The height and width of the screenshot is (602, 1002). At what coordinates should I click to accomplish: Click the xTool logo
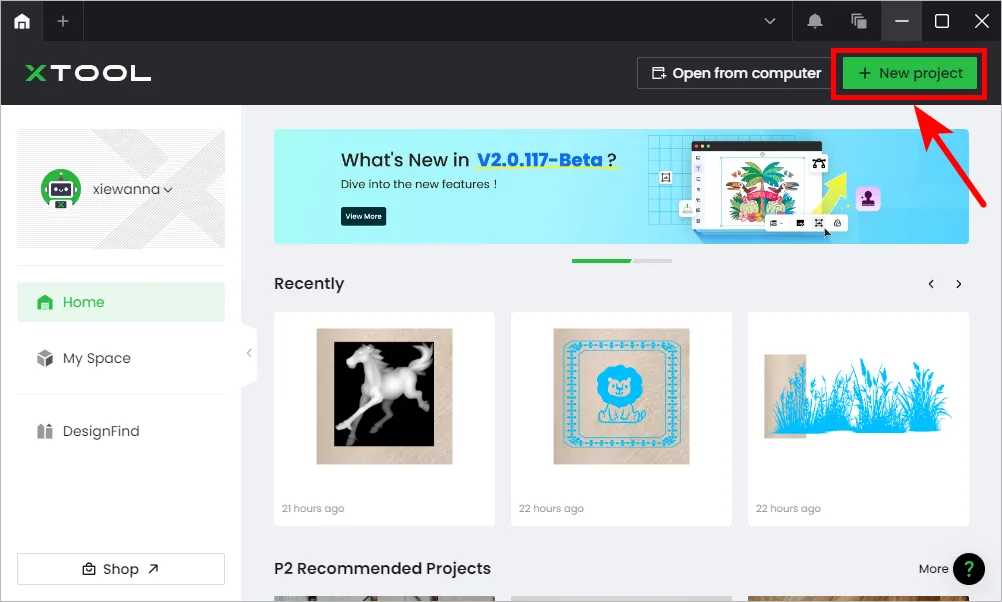click(x=88, y=73)
